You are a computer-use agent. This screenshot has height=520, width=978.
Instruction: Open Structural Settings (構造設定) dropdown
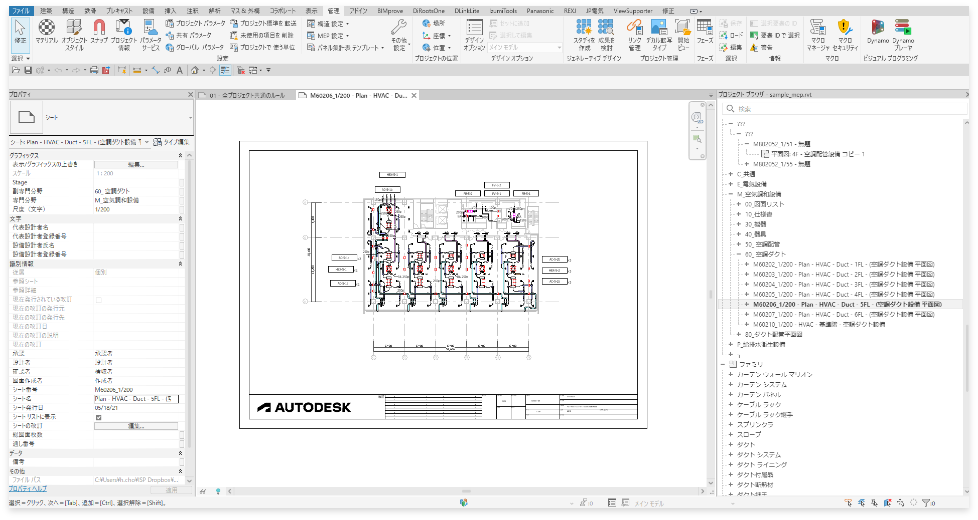pos(328,23)
